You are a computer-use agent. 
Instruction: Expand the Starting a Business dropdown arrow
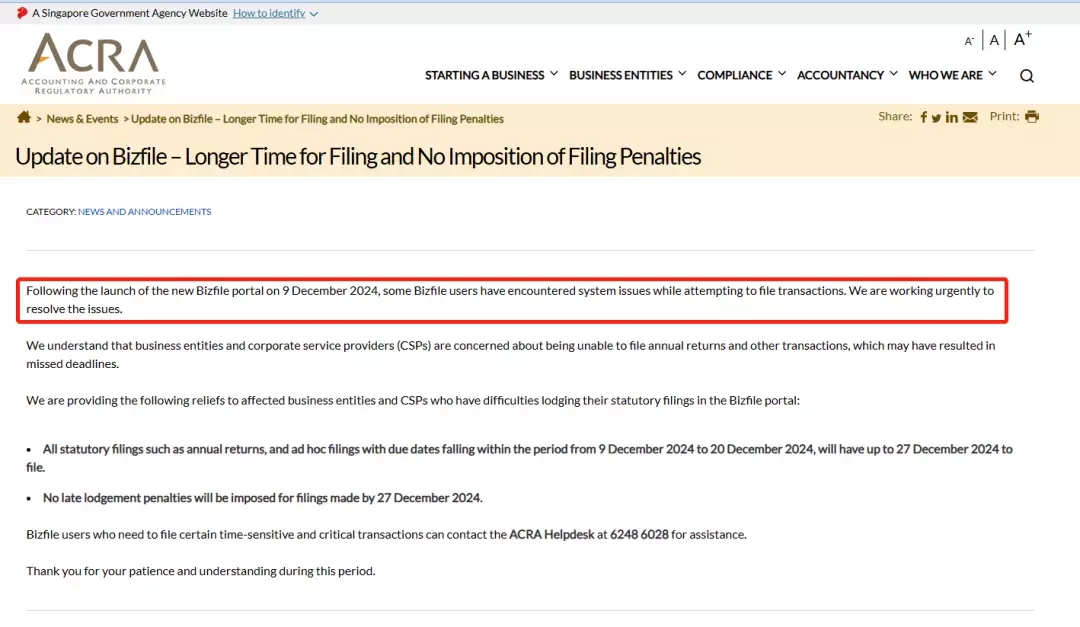tap(554, 74)
